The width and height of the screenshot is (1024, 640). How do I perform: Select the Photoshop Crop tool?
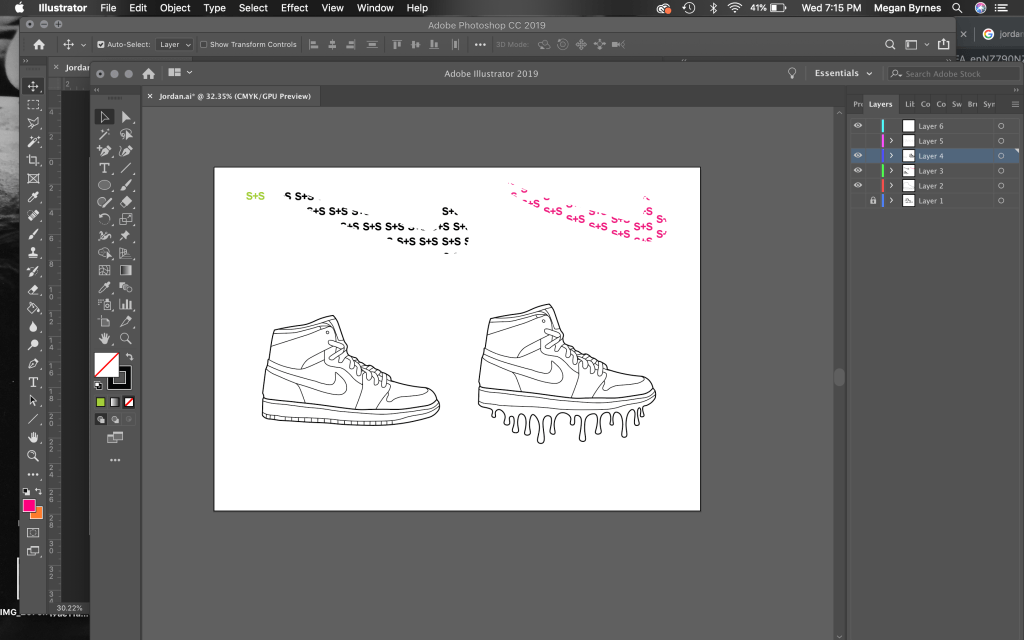[33, 160]
